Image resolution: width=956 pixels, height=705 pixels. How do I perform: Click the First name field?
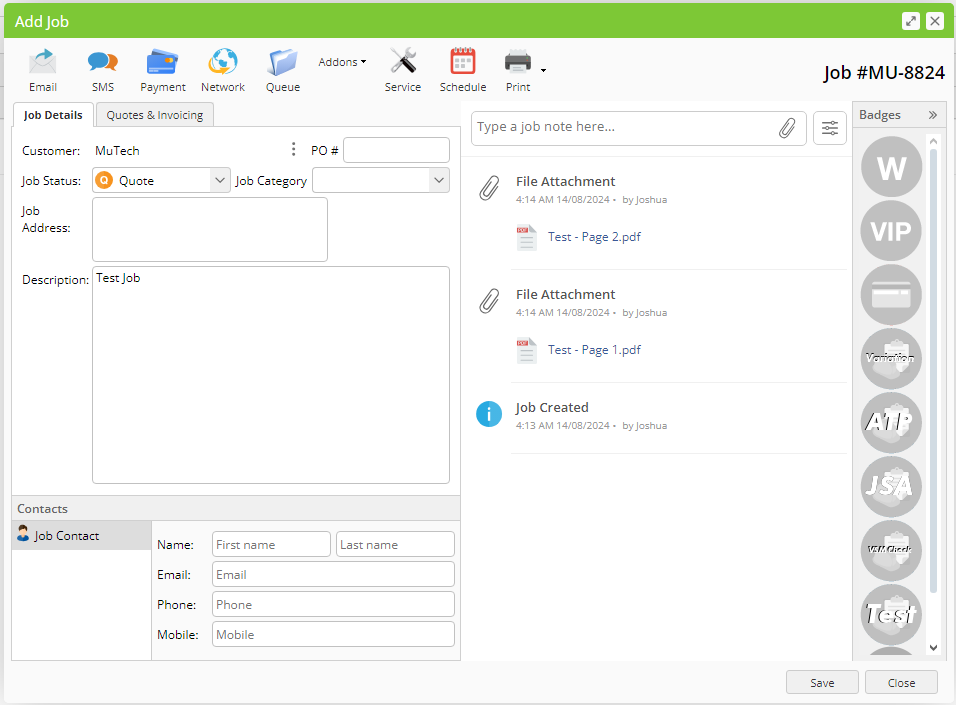(x=271, y=544)
